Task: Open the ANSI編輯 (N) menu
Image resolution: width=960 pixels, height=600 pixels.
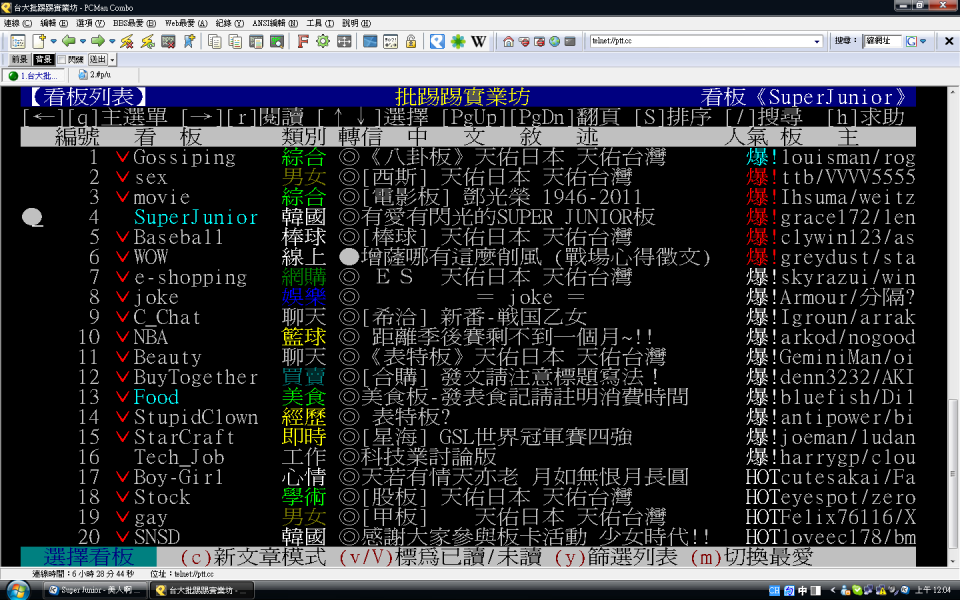Action: [x=275, y=23]
